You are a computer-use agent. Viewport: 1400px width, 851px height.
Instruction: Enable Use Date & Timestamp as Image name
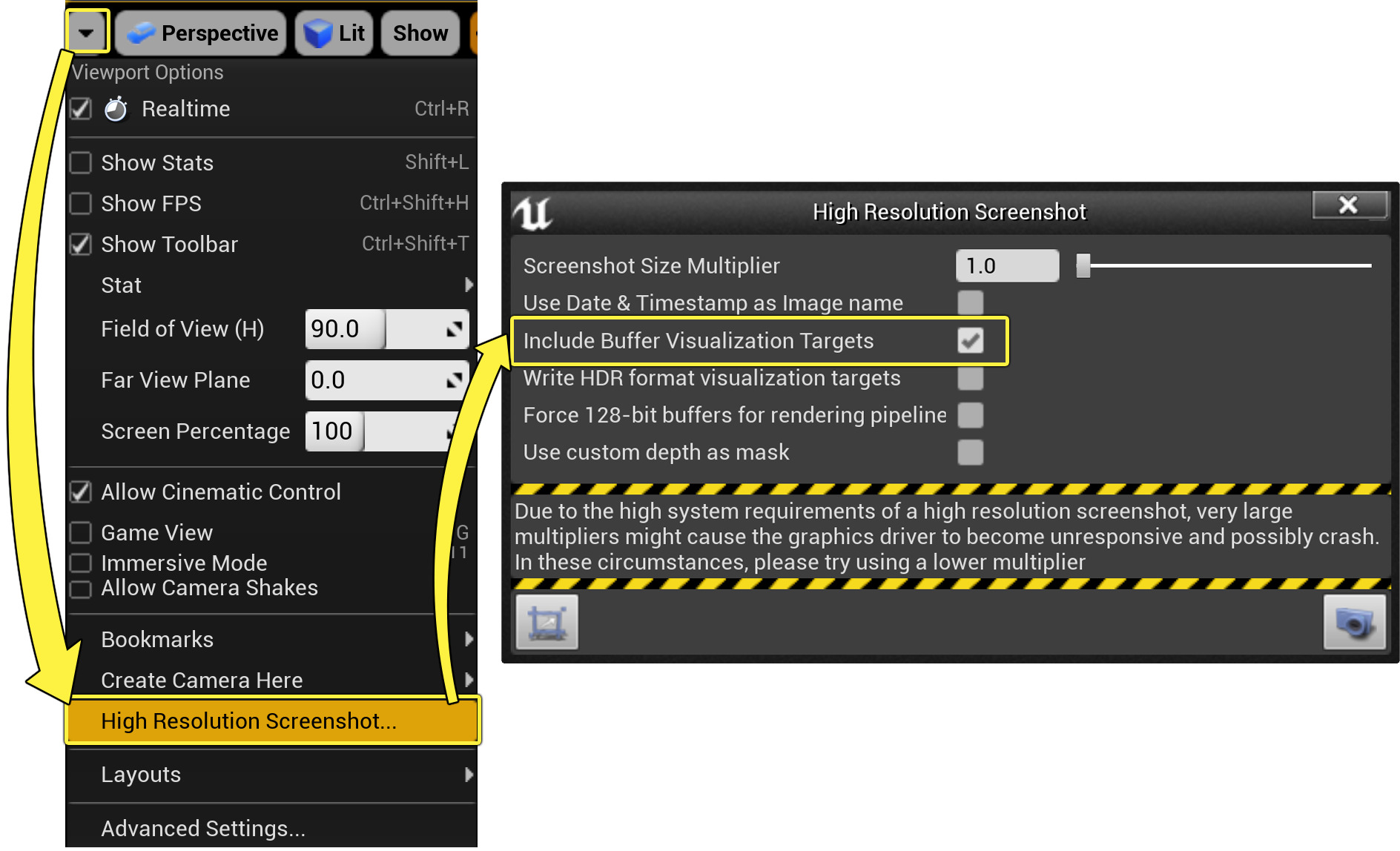[970, 302]
